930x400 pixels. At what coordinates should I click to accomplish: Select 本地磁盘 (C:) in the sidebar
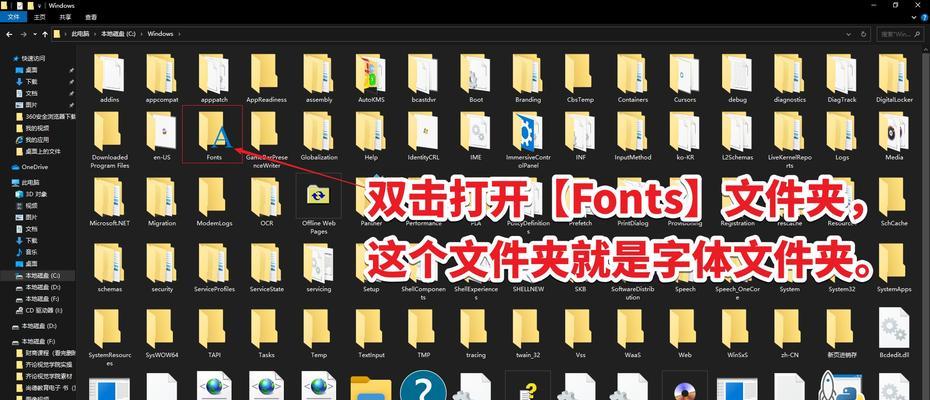pos(38,276)
